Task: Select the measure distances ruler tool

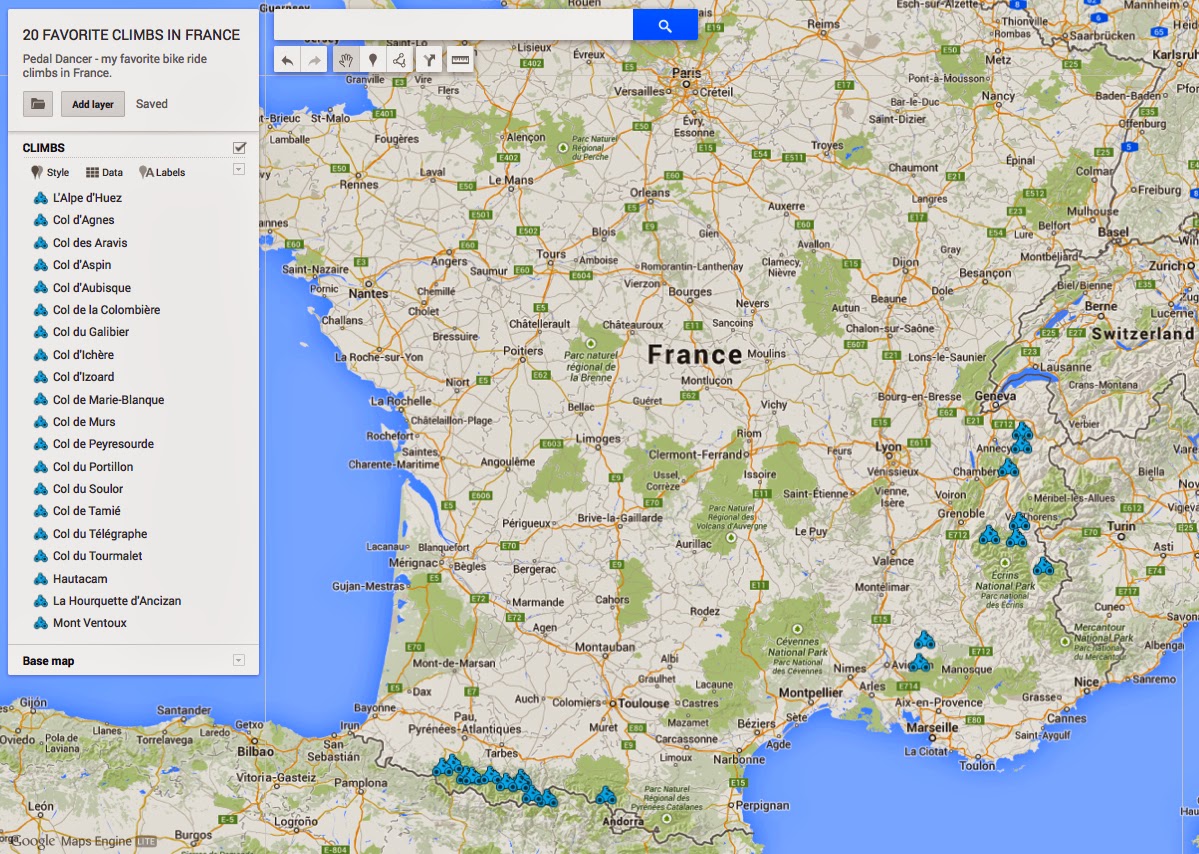Action: 459,59
